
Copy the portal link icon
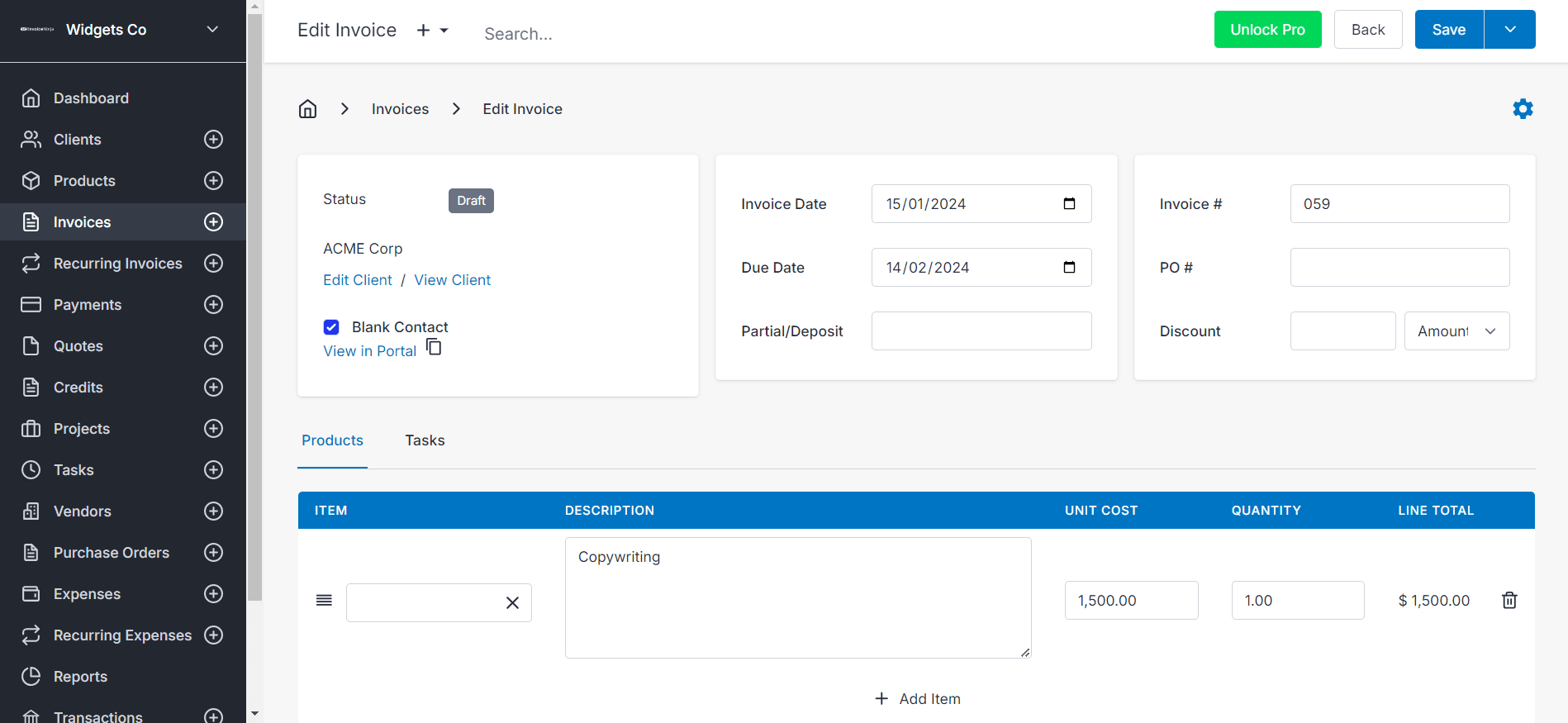click(x=434, y=347)
